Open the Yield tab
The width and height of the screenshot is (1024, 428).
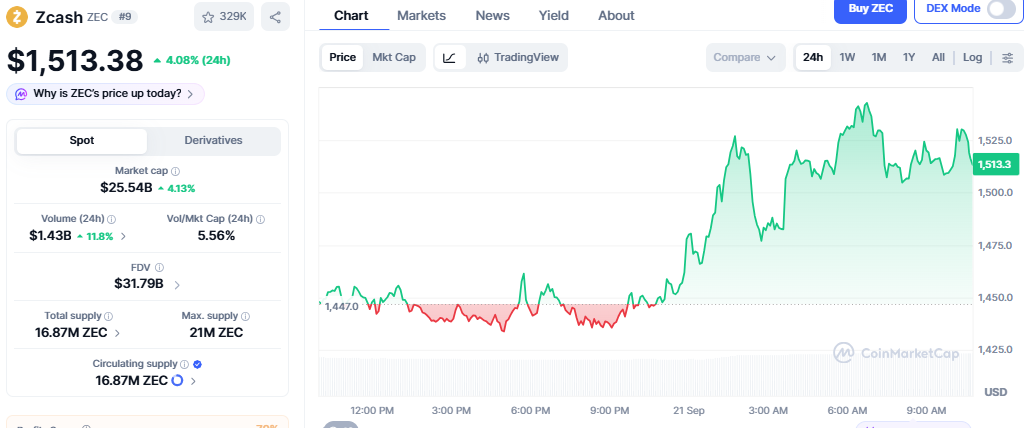(x=554, y=16)
